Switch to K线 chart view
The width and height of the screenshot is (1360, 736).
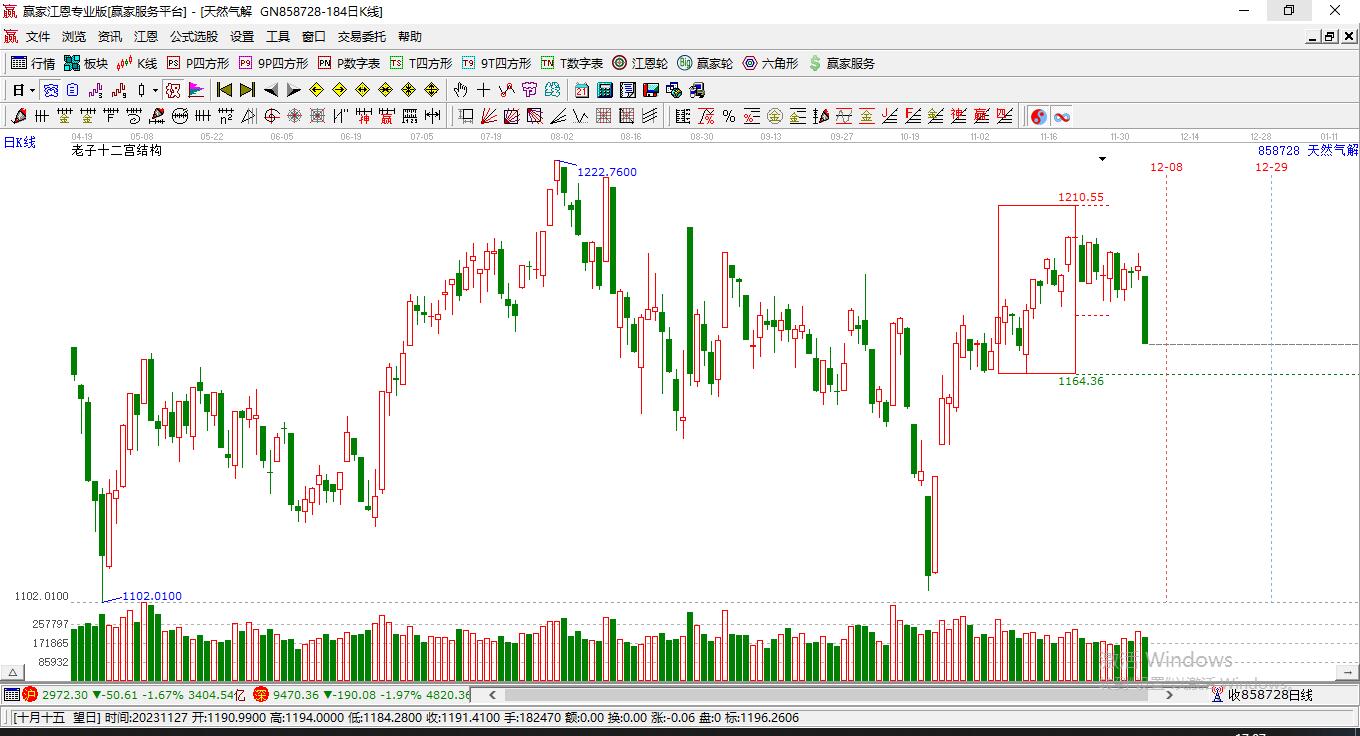[x=137, y=63]
